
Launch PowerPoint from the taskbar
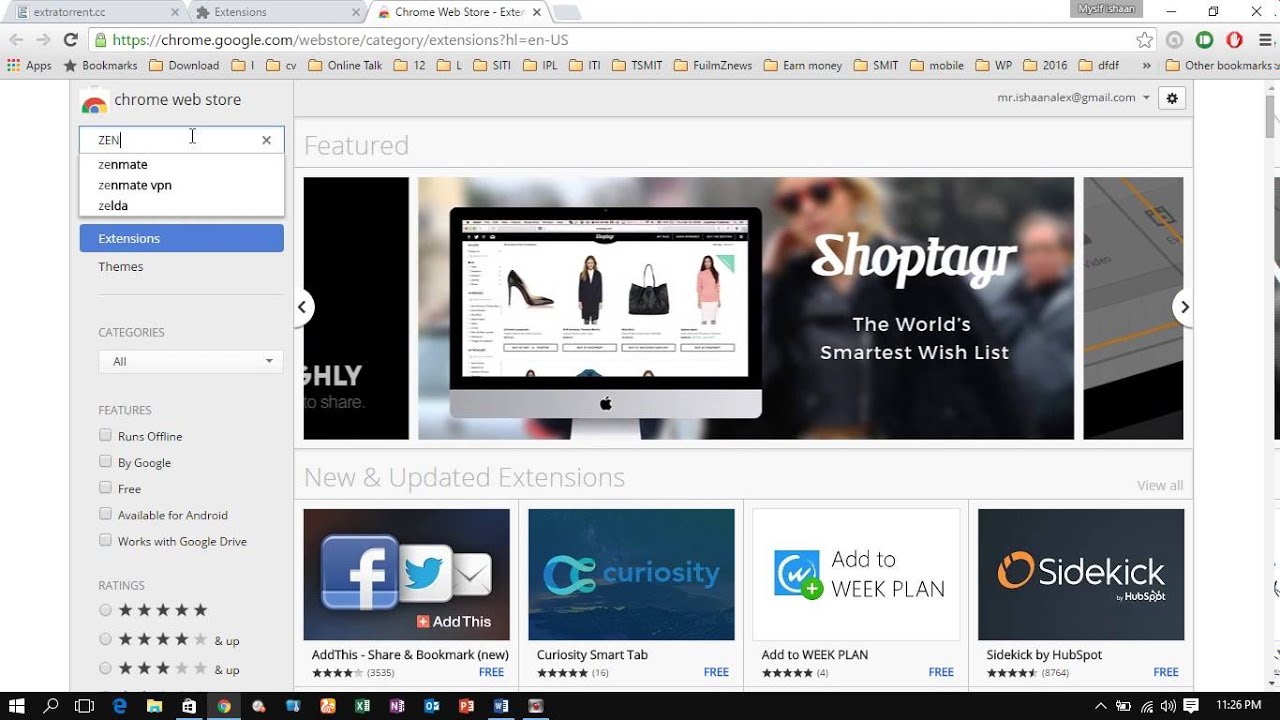pyautogui.click(x=466, y=705)
